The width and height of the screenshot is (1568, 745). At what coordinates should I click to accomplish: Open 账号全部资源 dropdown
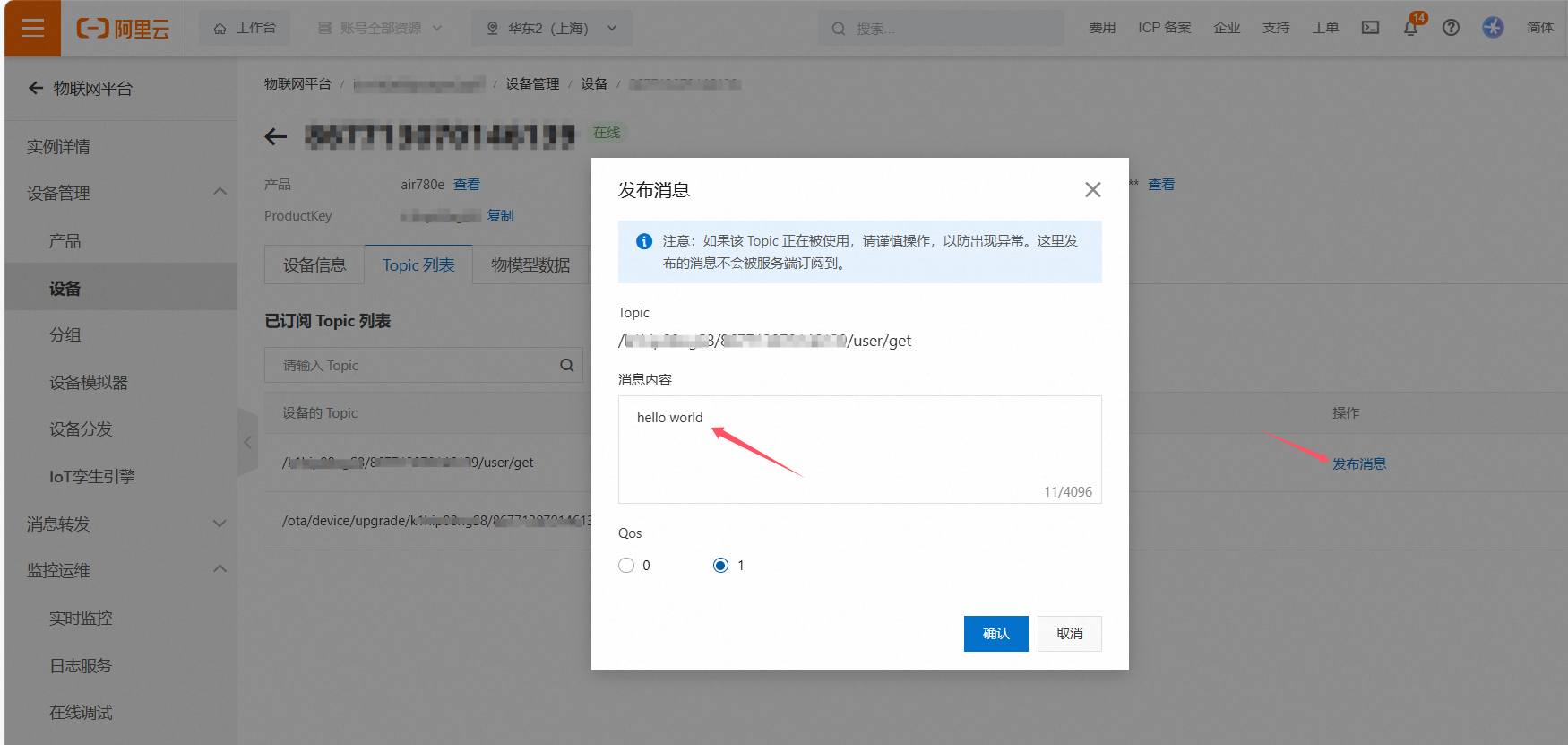coord(381,28)
